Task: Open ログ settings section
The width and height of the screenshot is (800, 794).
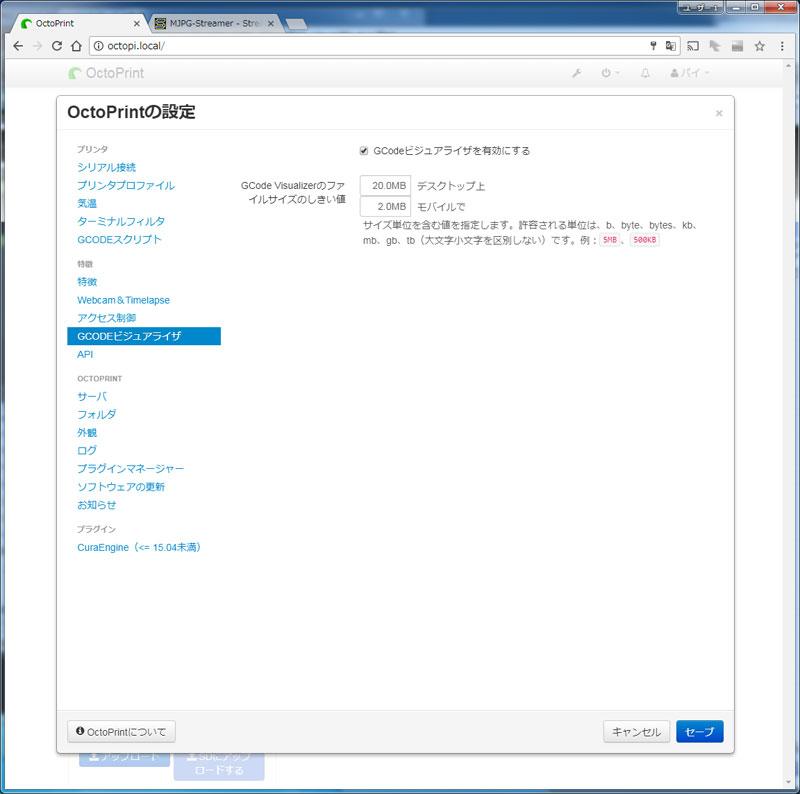Action: click(x=87, y=451)
